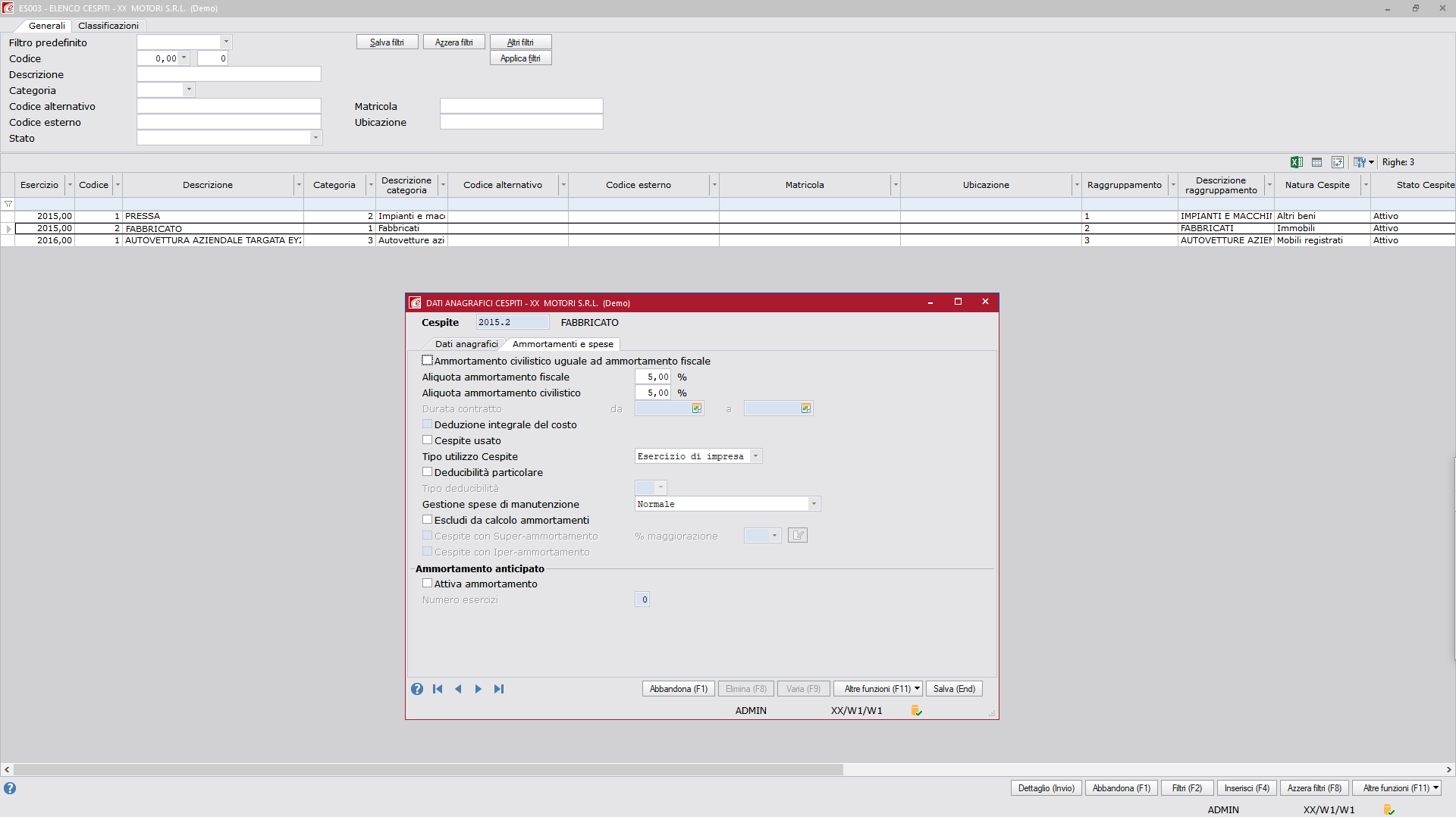Screen dimensions: 1456x817
Task: Click the horizontal scrollbar left arrow
Action: (x=7, y=769)
